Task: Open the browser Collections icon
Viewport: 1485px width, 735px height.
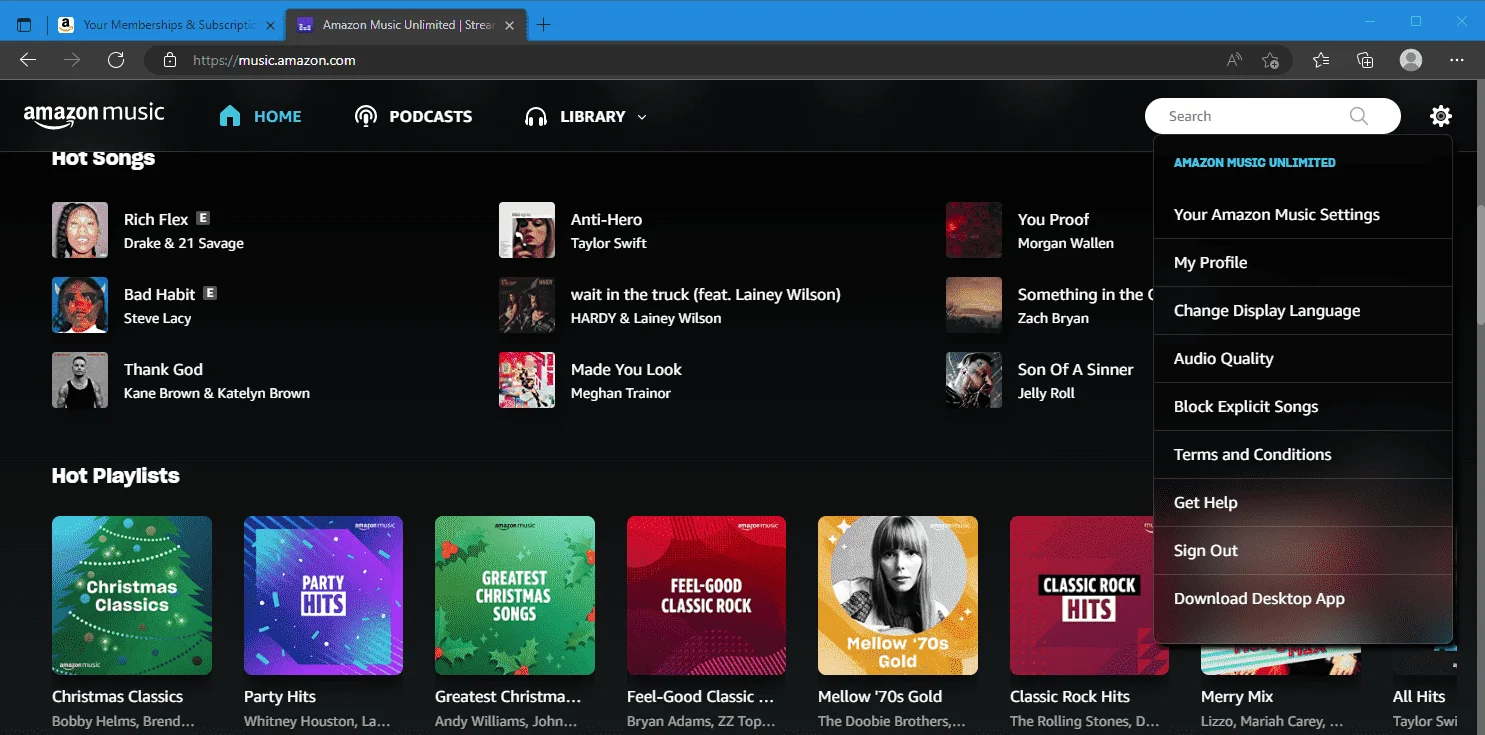Action: [x=1365, y=60]
